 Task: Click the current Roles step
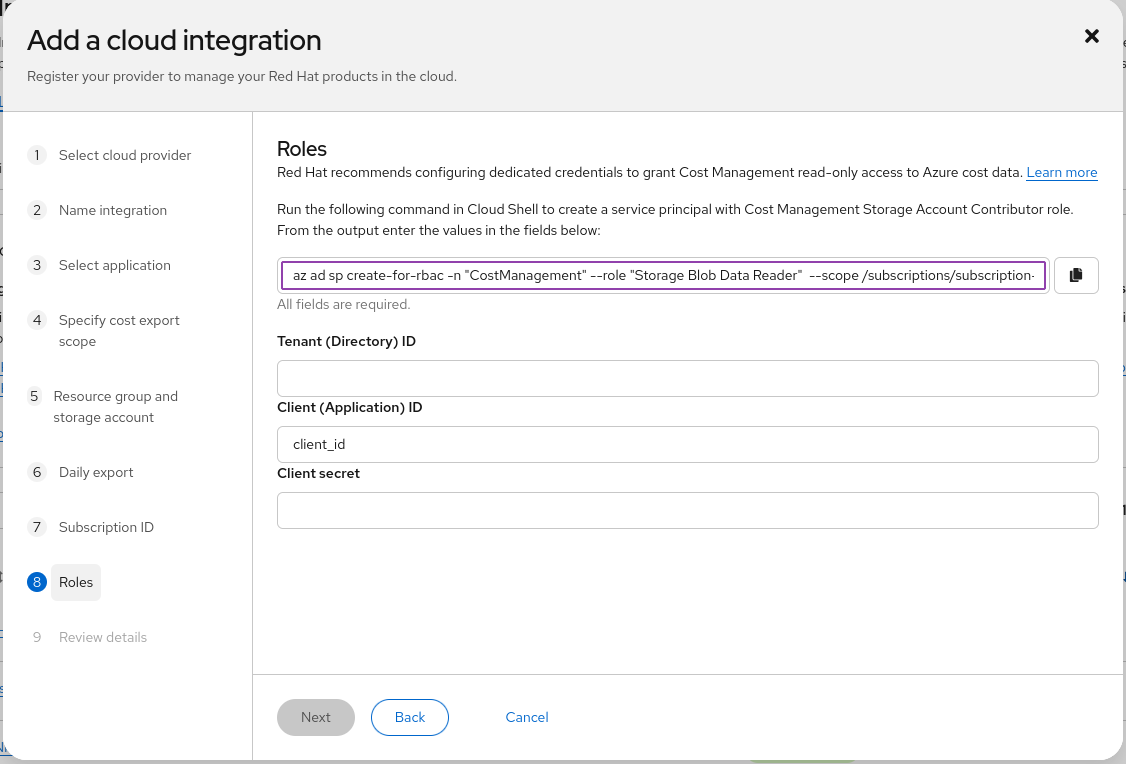[76, 582]
